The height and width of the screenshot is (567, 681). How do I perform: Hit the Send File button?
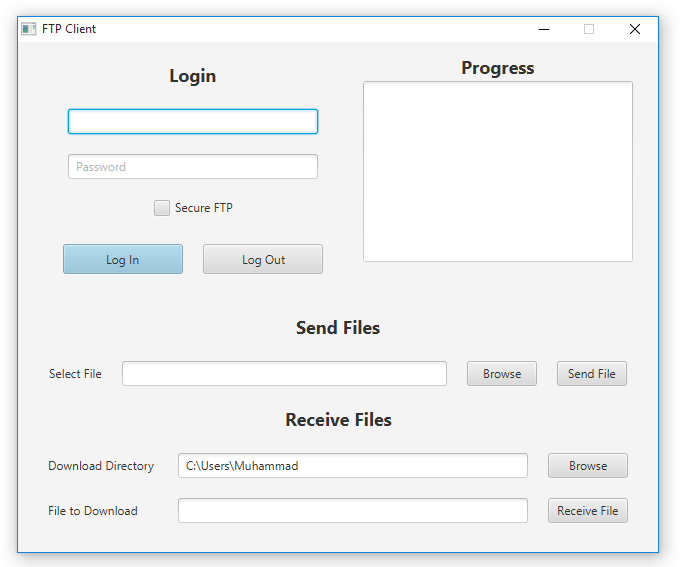[592, 374]
